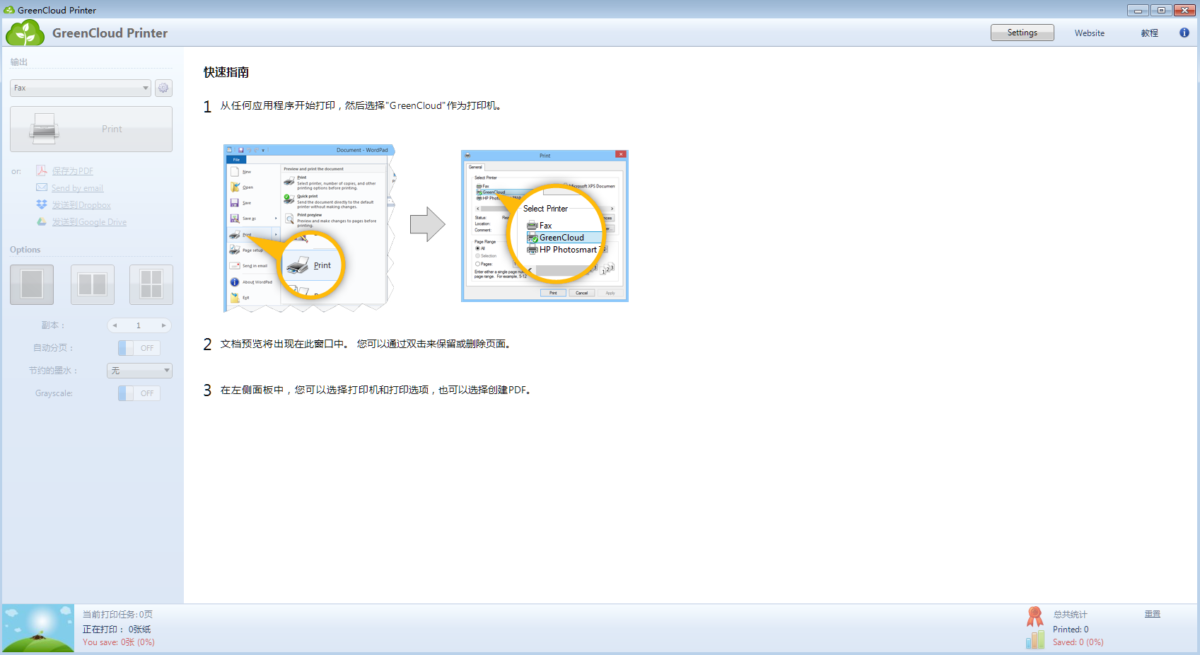Select single page per sheet layout

pyautogui.click(x=32, y=284)
